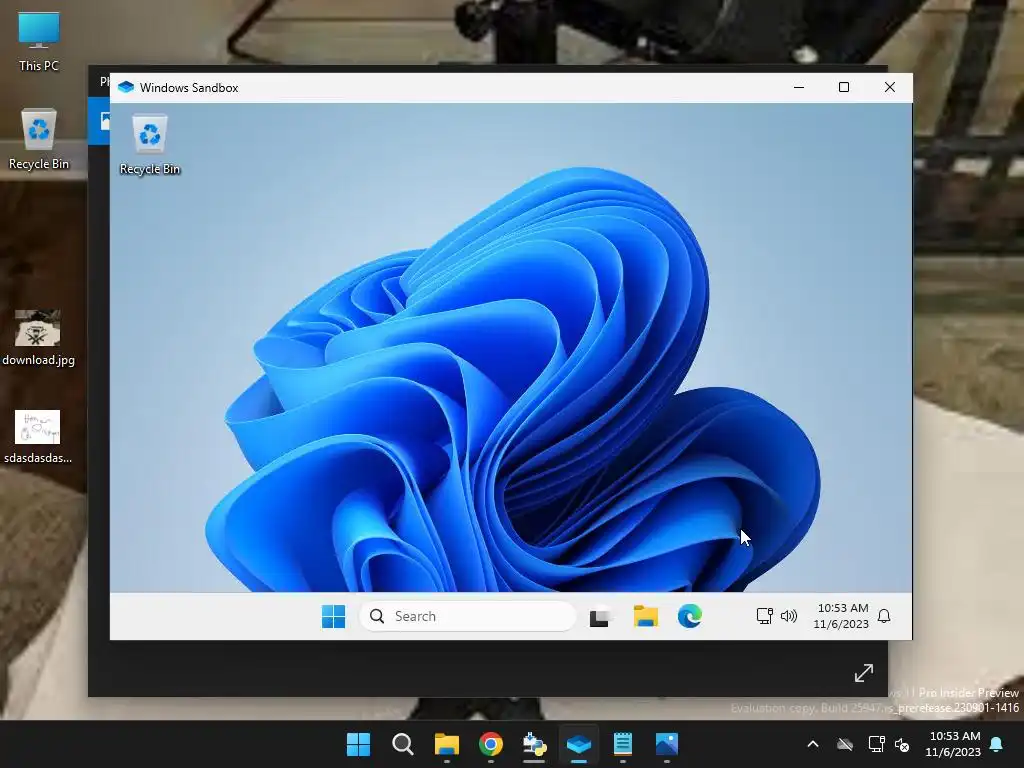Click the sandbox volume speaker icon
Screen dimensions: 1024x768
[x=789, y=616]
